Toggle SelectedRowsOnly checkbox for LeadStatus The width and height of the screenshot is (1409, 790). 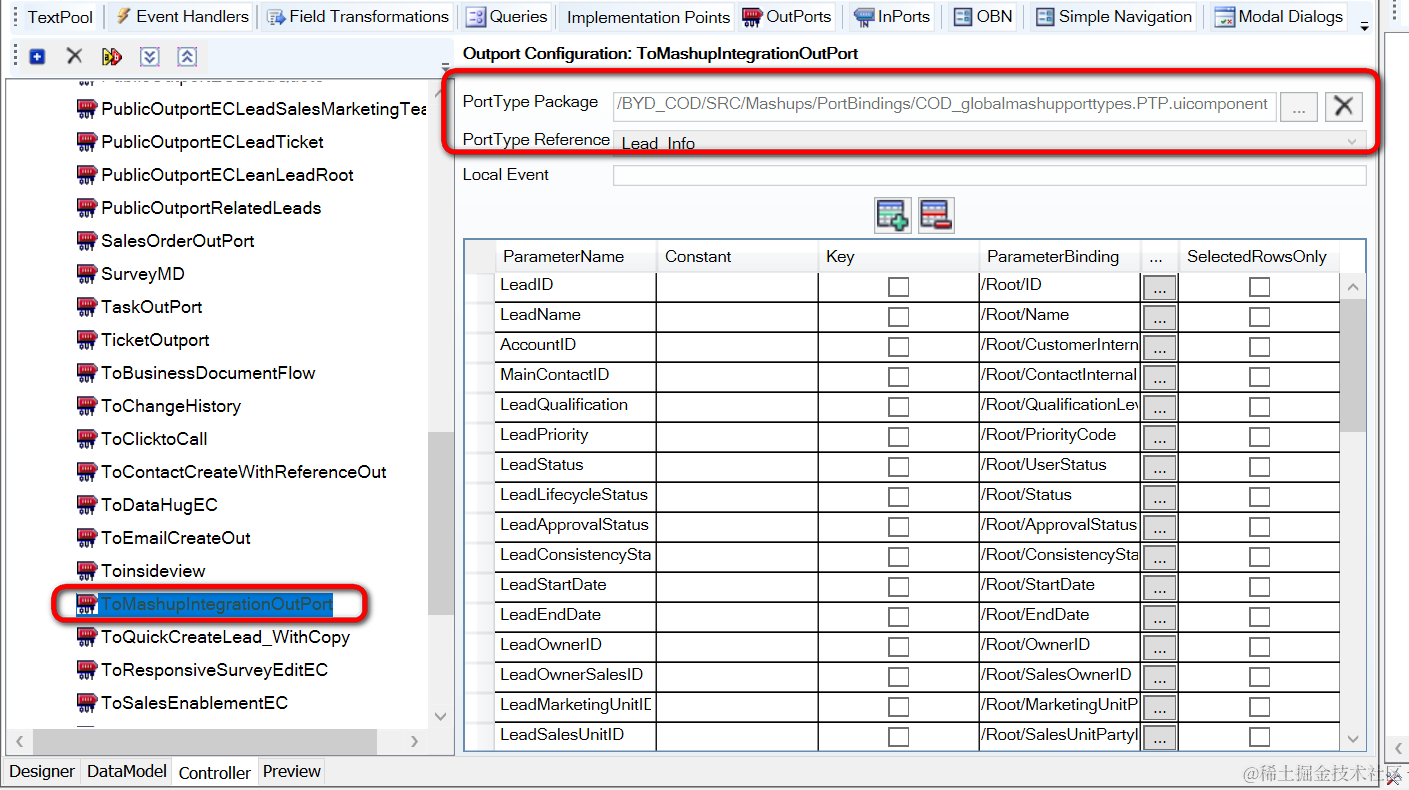[1260, 467]
